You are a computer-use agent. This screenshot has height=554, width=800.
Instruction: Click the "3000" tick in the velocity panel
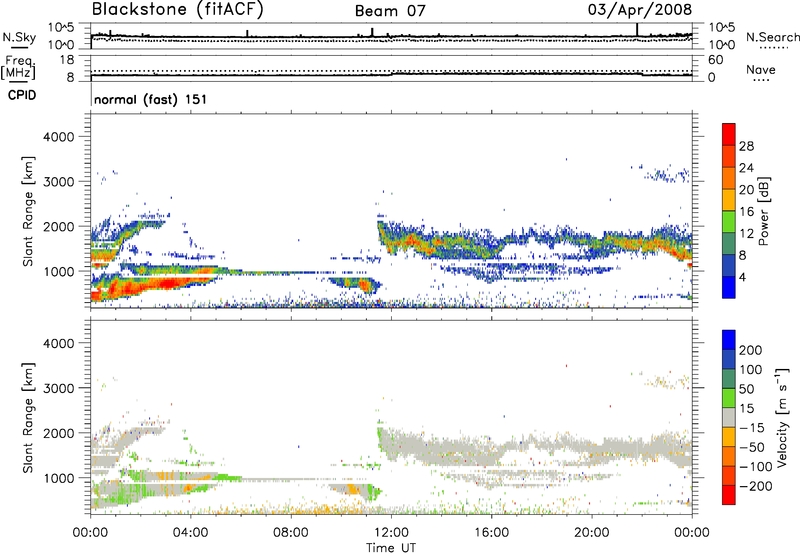[58, 388]
